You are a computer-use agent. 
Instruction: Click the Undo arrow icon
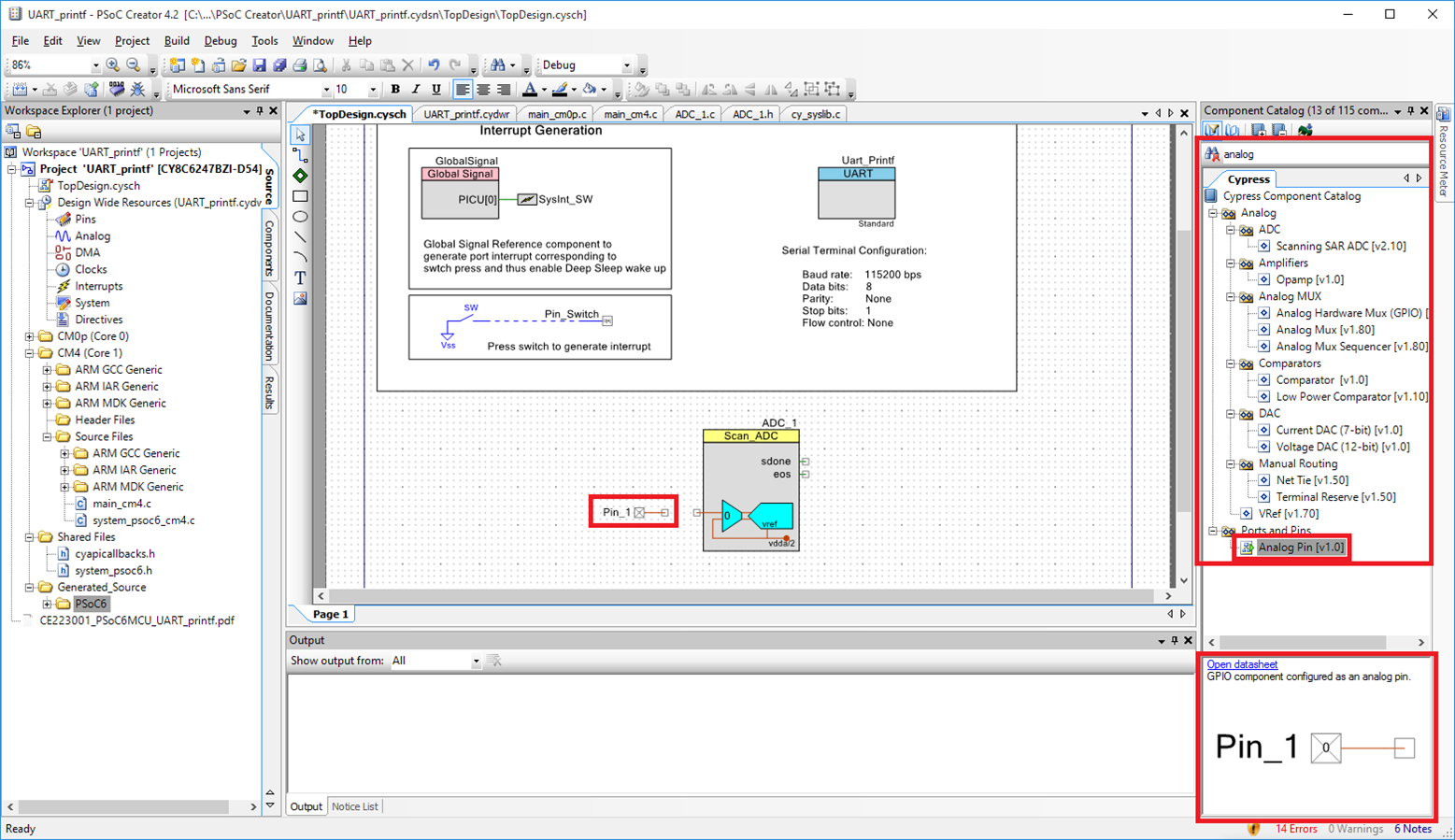434,65
